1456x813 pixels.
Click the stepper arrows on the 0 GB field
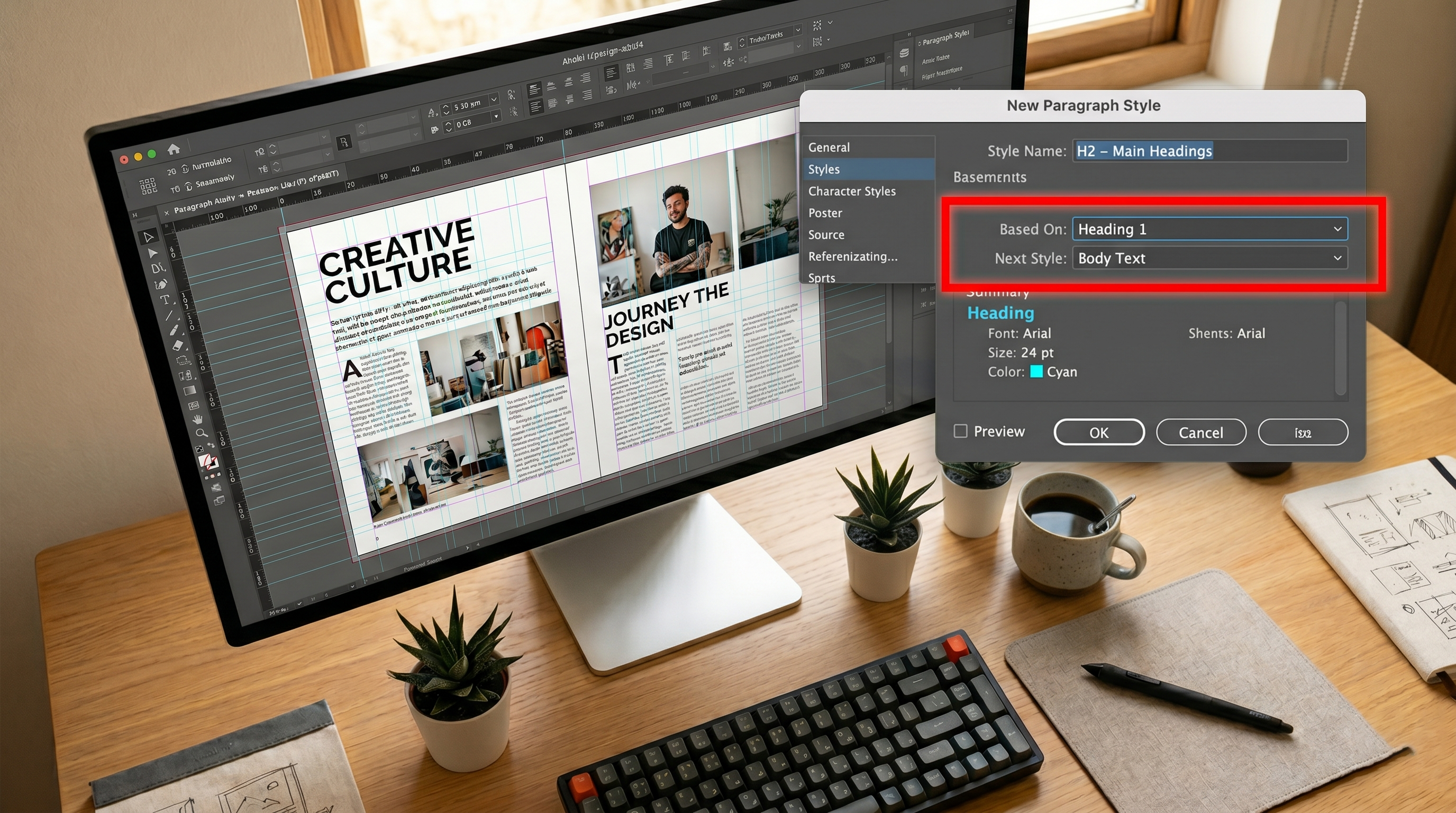(448, 126)
